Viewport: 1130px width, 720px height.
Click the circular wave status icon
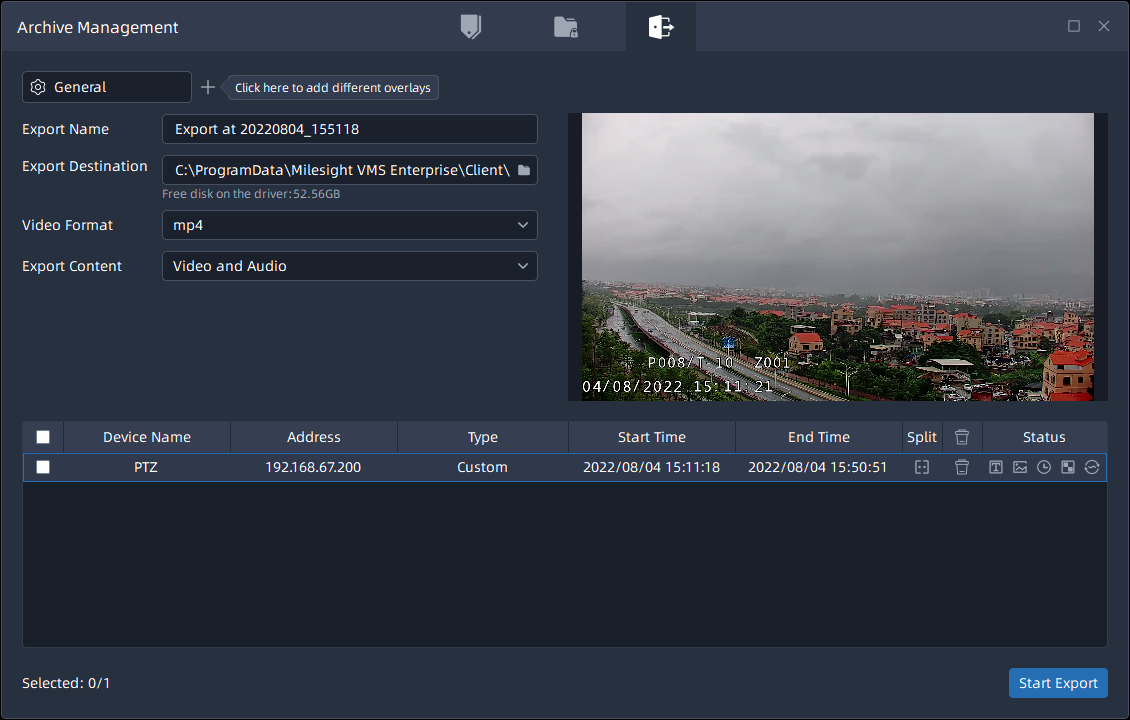(x=1092, y=467)
